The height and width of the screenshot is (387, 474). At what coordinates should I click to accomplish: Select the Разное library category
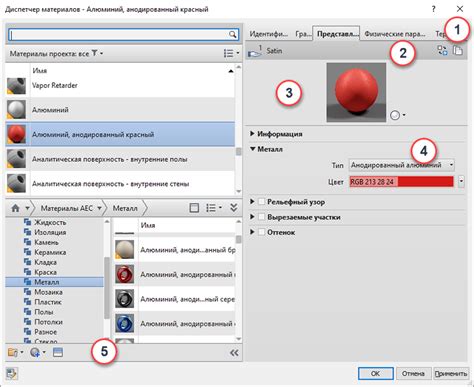pyautogui.click(x=45, y=332)
